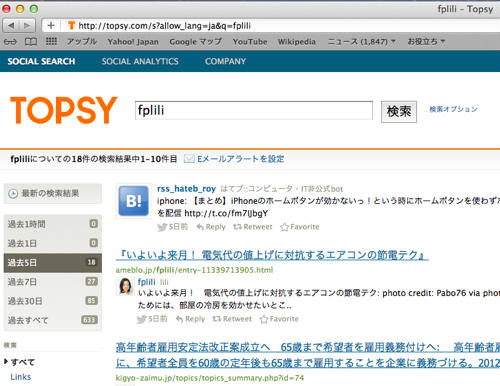Click the browser forward arrow button
Viewport: 500px width, 386px height.
point(28,25)
